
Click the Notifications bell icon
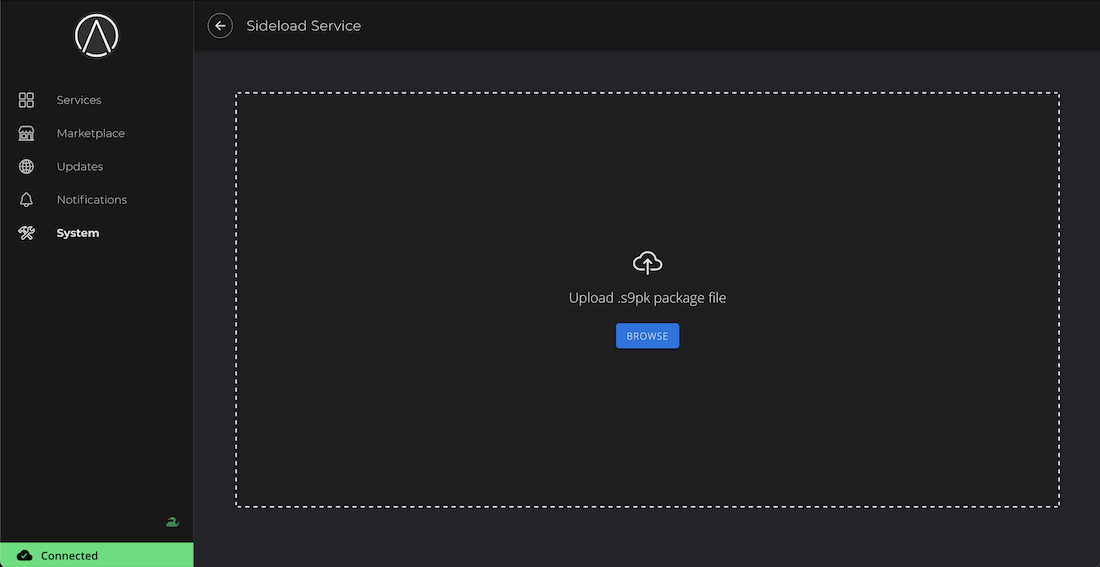click(26, 200)
